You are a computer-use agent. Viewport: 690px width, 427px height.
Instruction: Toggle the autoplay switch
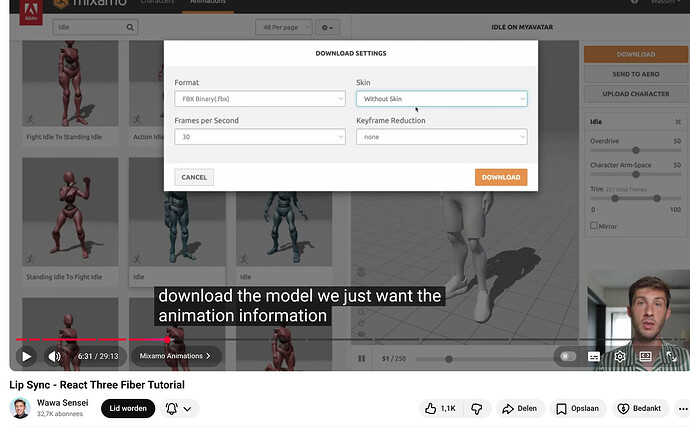567,356
